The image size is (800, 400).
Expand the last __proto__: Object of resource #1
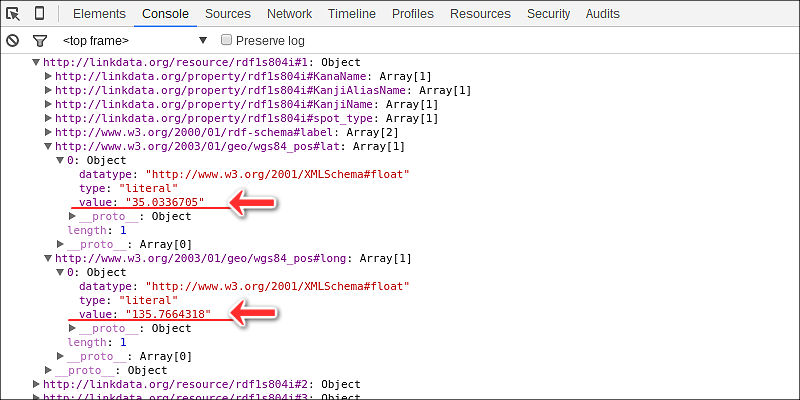48,369
